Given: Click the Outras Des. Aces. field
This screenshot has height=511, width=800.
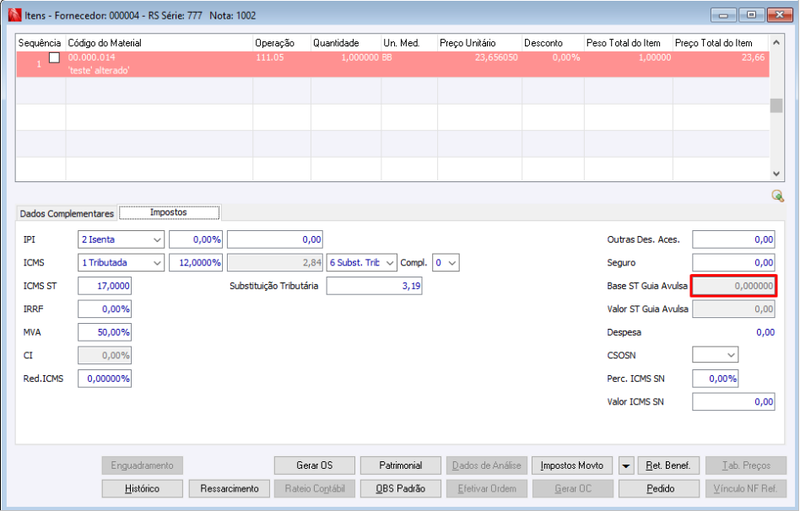Looking at the screenshot, I should pyautogui.click(x=733, y=239).
